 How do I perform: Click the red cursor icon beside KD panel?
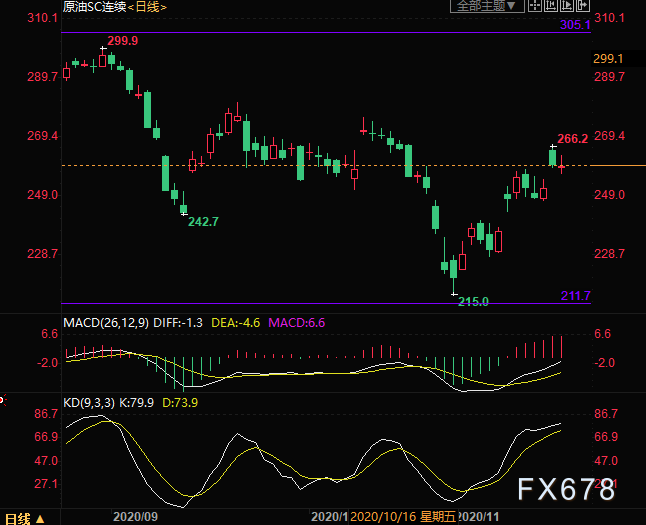click(3, 400)
